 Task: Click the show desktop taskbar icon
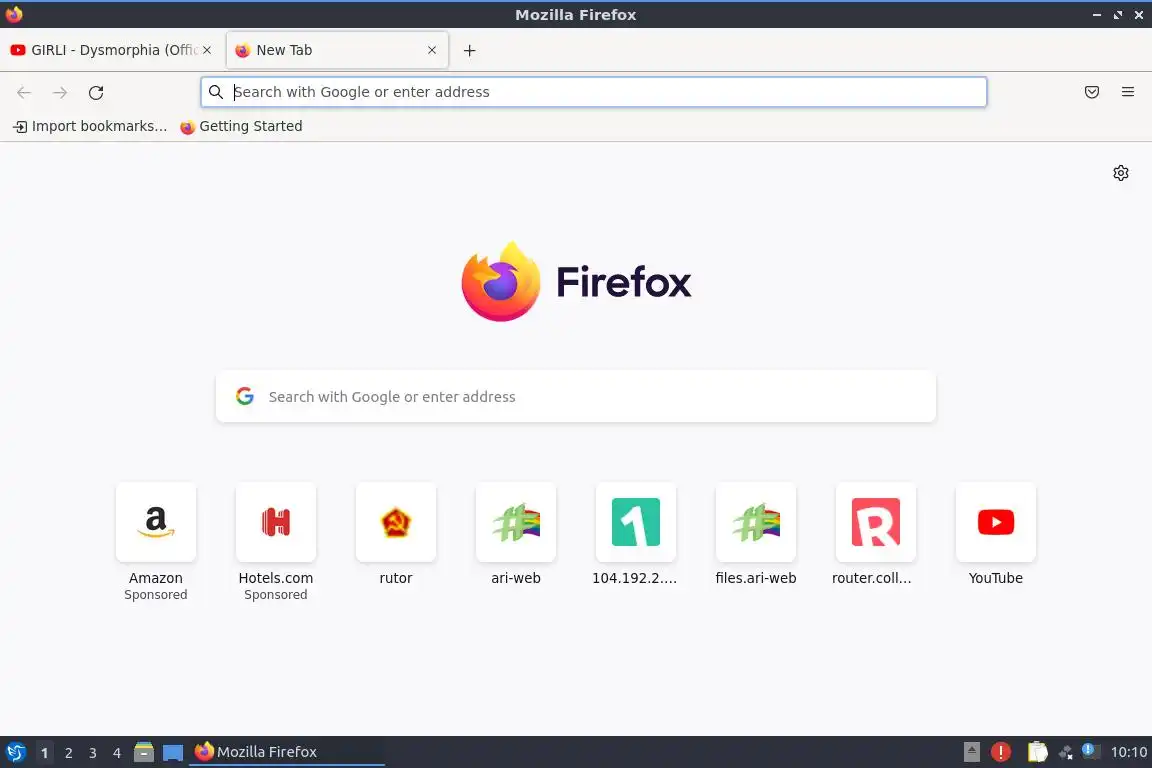pyautogui.click(x=173, y=753)
